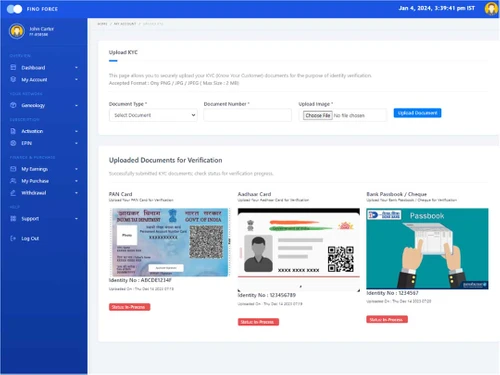The image size is (500, 375).
Task: Click PAN Card Status In-Process badge
Action: tap(129, 307)
